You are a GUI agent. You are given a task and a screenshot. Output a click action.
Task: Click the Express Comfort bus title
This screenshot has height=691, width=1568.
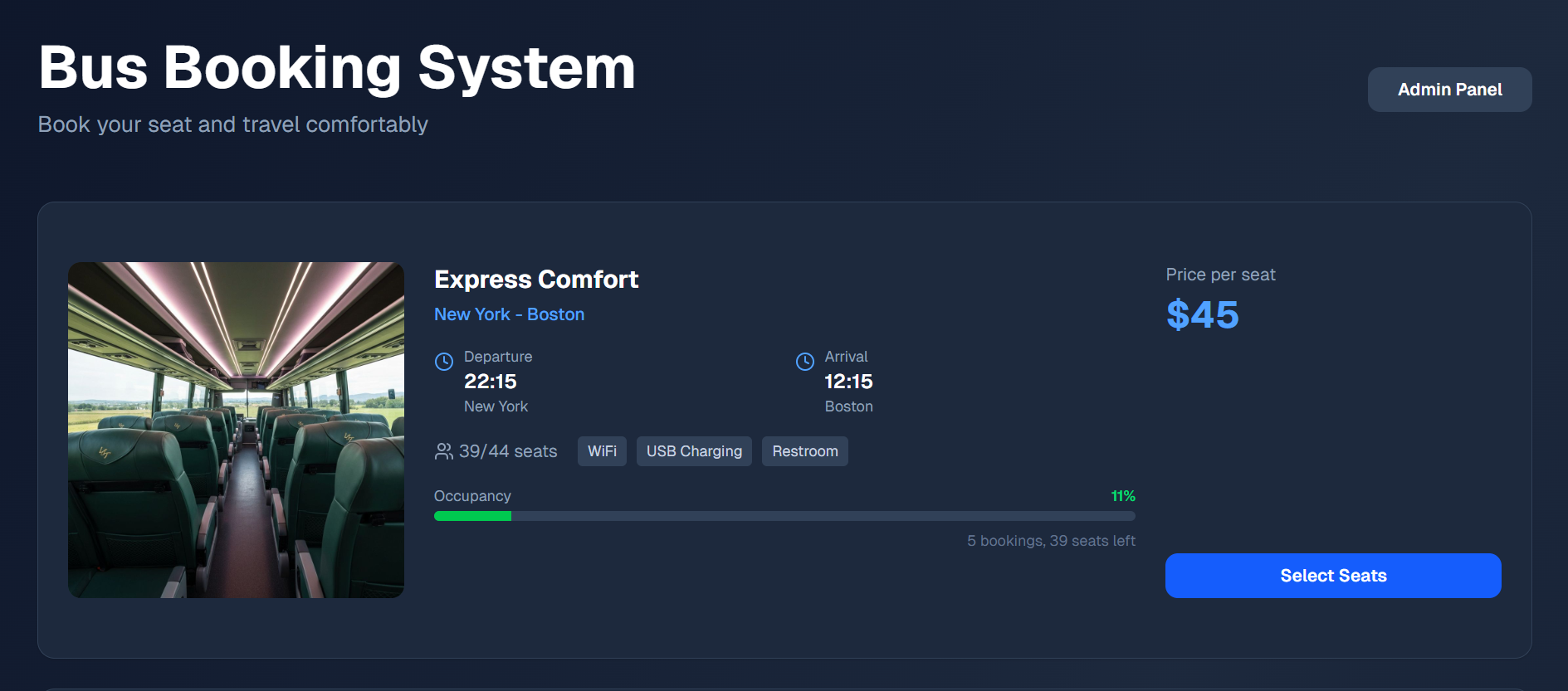coord(536,280)
